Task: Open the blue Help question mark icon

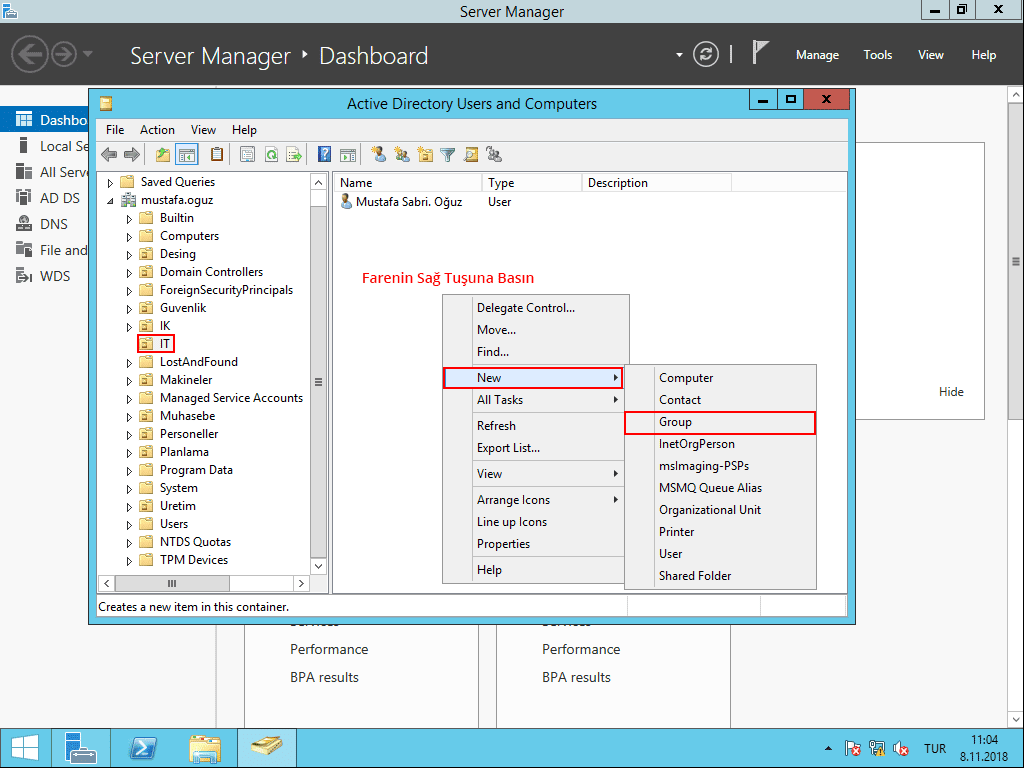Action: (x=324, y=155)
